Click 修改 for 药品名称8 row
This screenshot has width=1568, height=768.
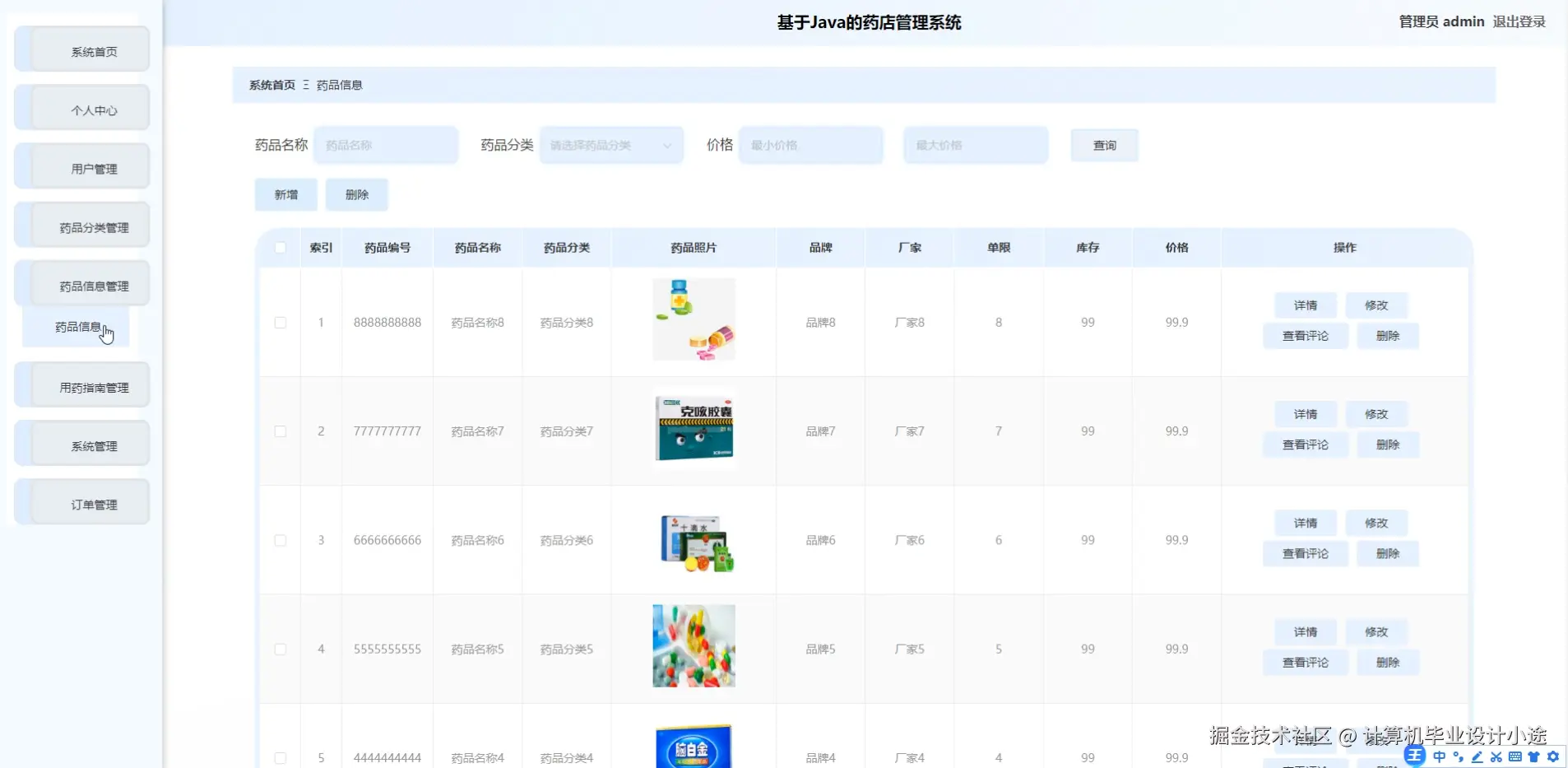point(1375,305)
